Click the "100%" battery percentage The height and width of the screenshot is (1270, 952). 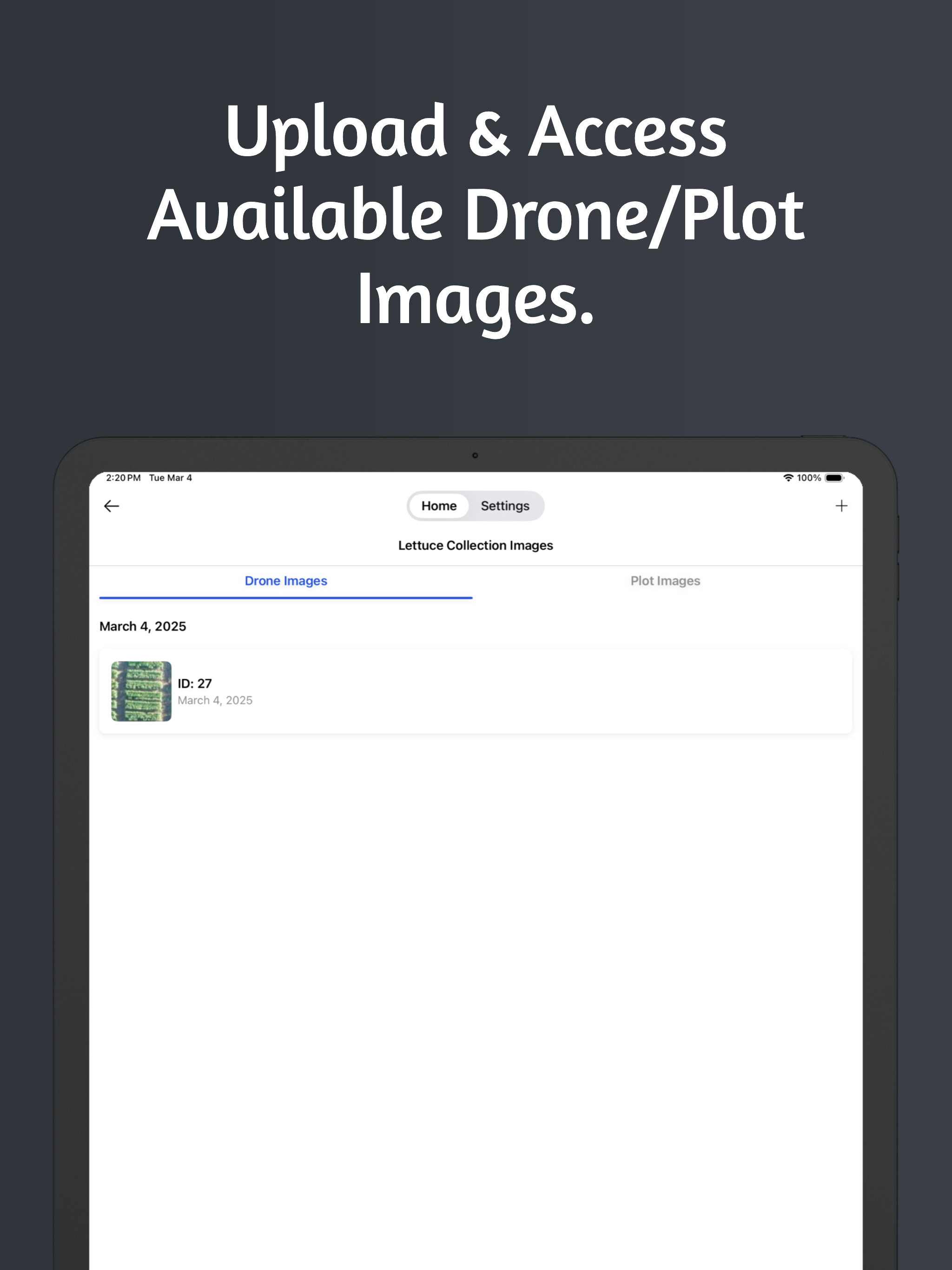(x=809, y=478)
